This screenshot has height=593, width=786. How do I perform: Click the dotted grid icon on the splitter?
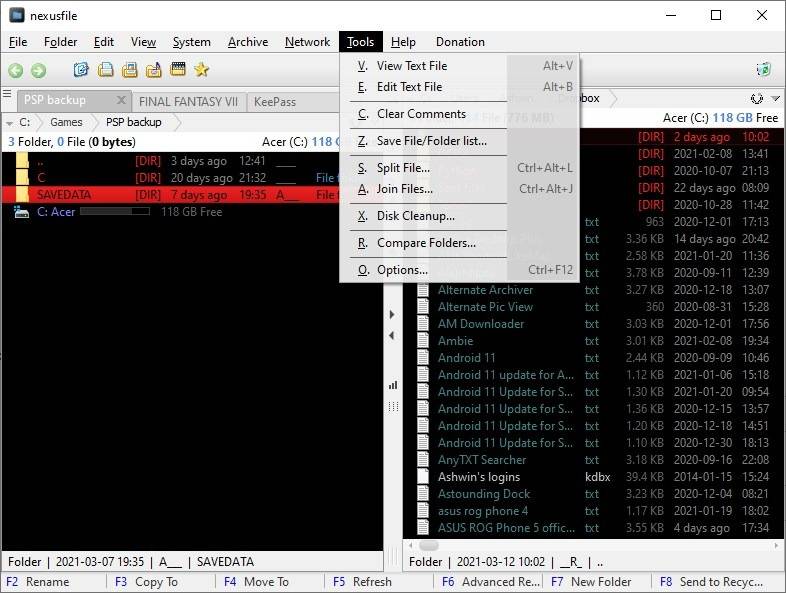pyautogui.click(x=393, y=407)
